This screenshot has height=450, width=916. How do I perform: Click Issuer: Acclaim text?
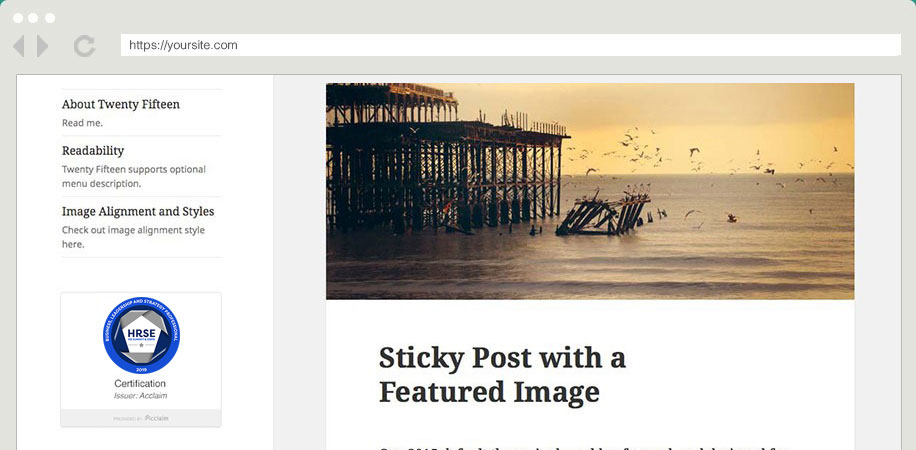coord(140,396)
